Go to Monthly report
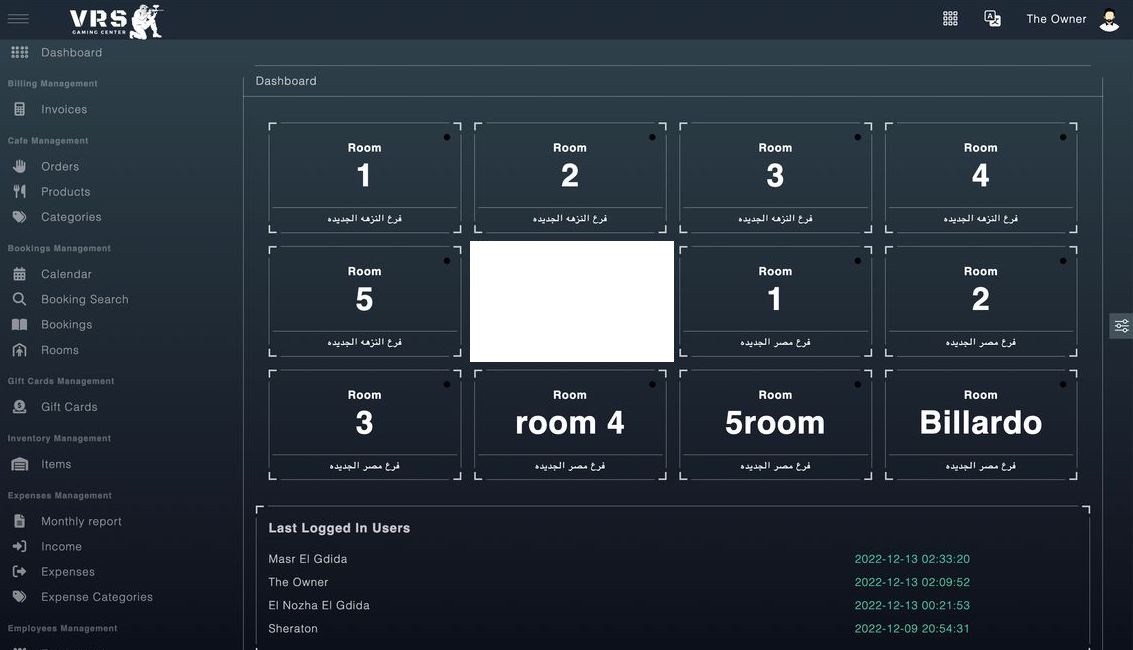Screen dimensions: 1133x650 point(81,521)
